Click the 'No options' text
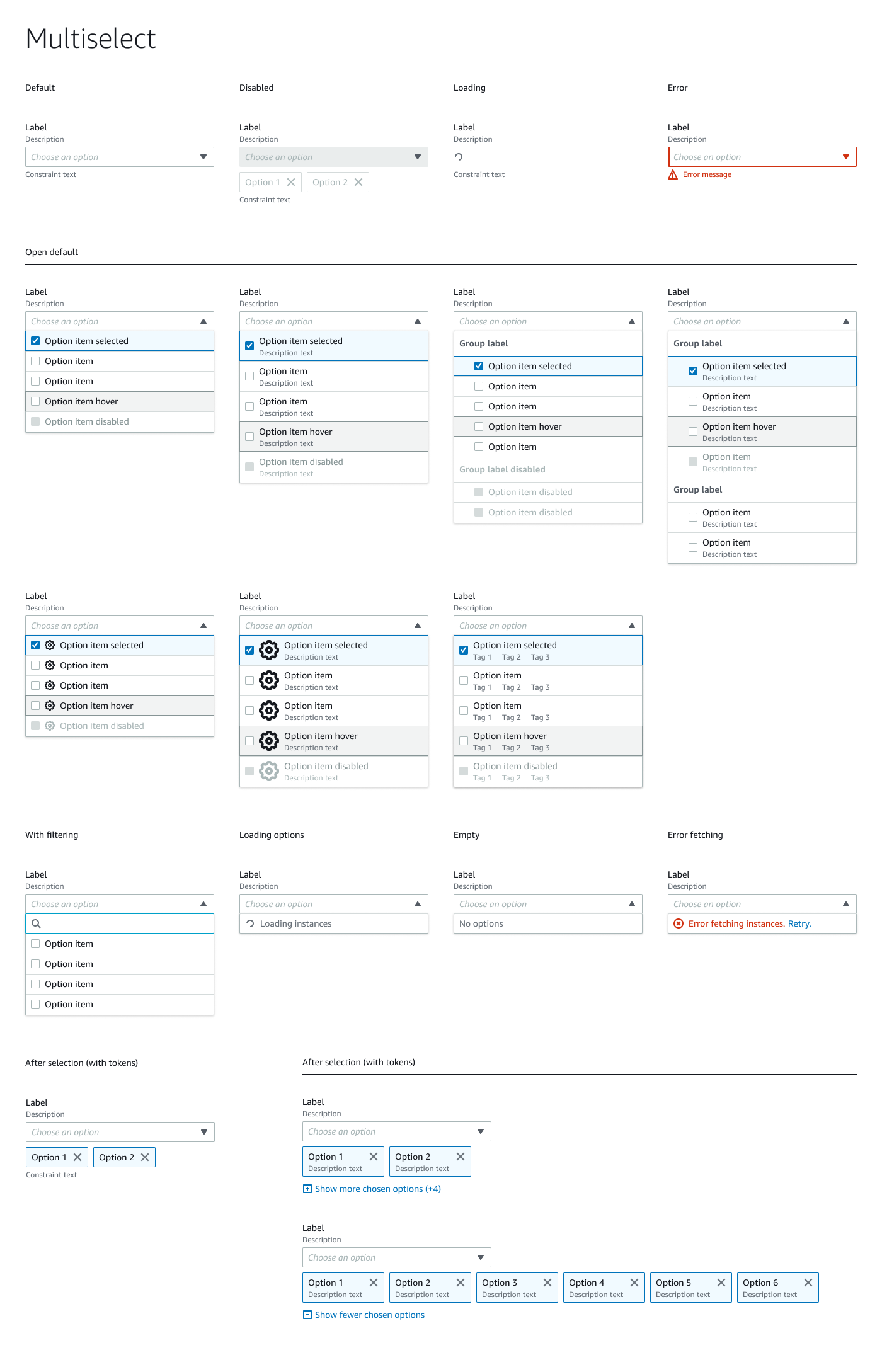The image size is (882, 1372). point(481,923)
